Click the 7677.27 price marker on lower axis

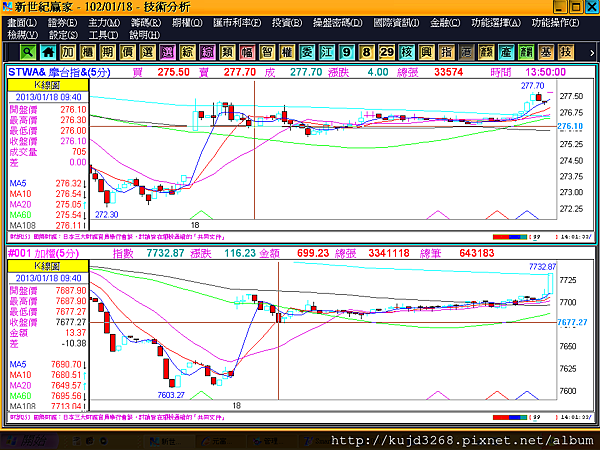pyautogui.click(x=572, y=322)
